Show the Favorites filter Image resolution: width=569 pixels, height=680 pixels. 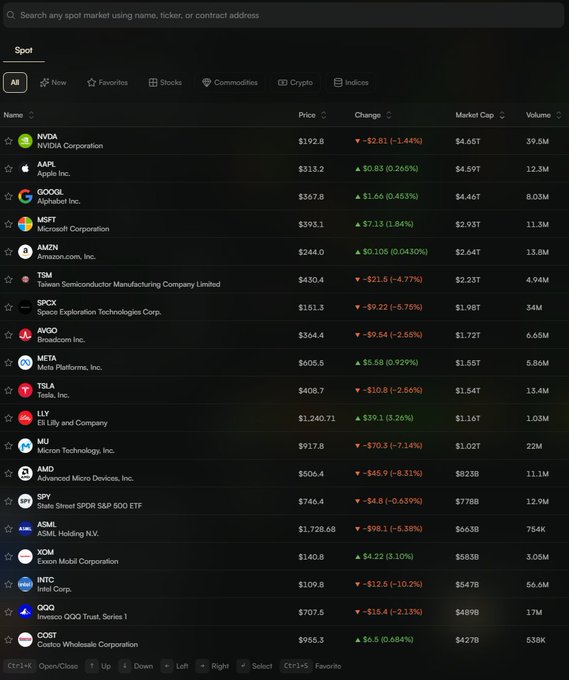tap(108, 82)
